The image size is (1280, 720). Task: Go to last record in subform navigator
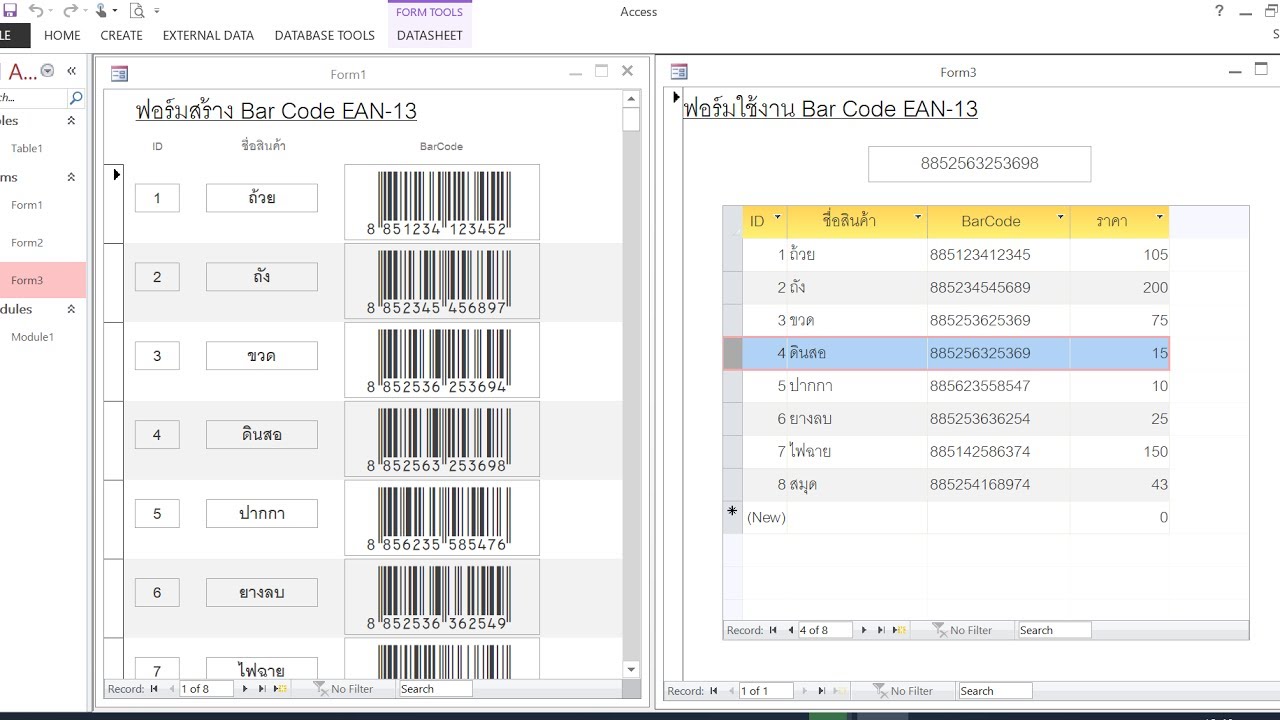click(881, 630)
